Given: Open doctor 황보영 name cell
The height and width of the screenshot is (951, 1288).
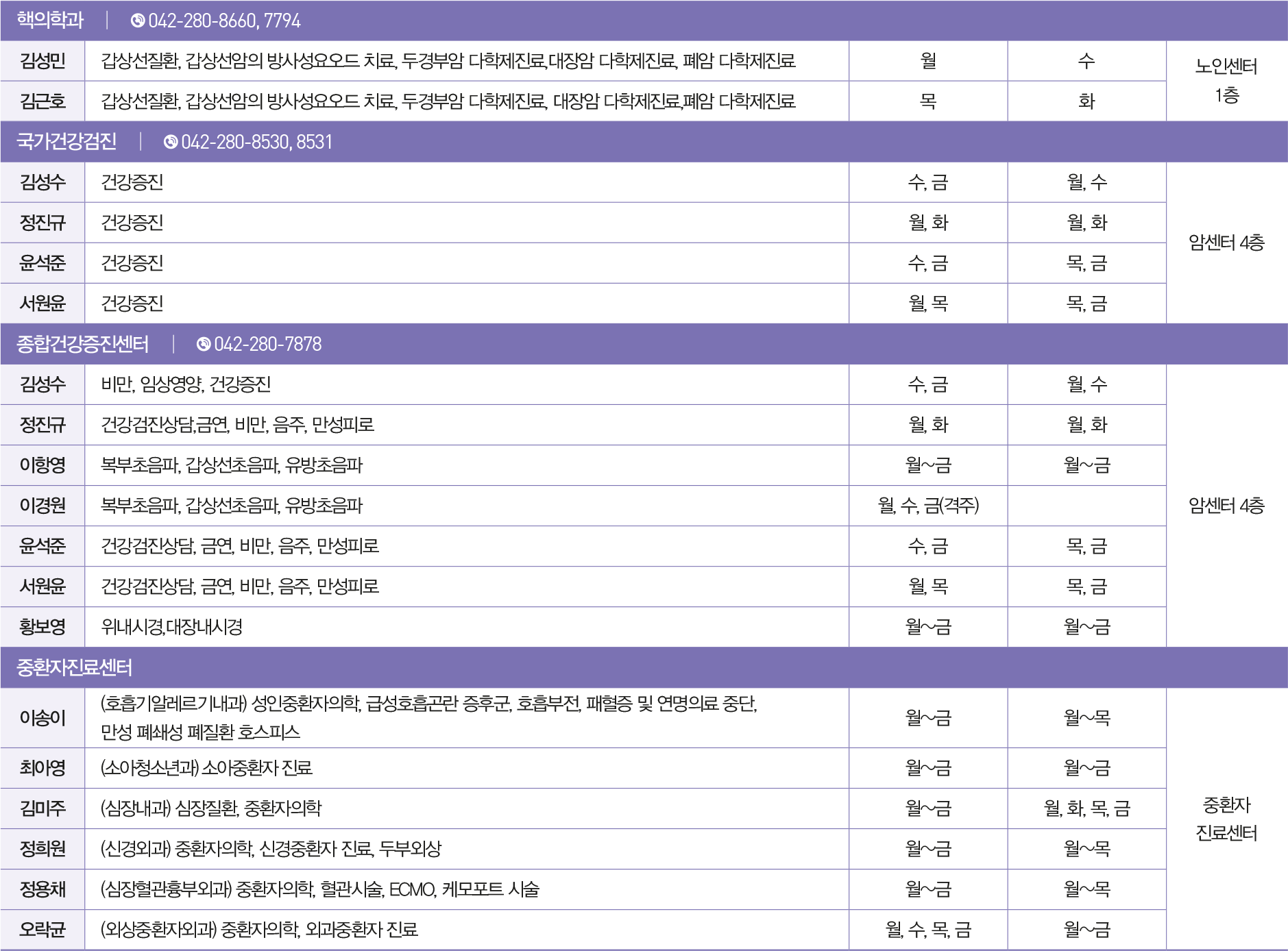Looking at the screenshot, I should [x=42, y=627].
